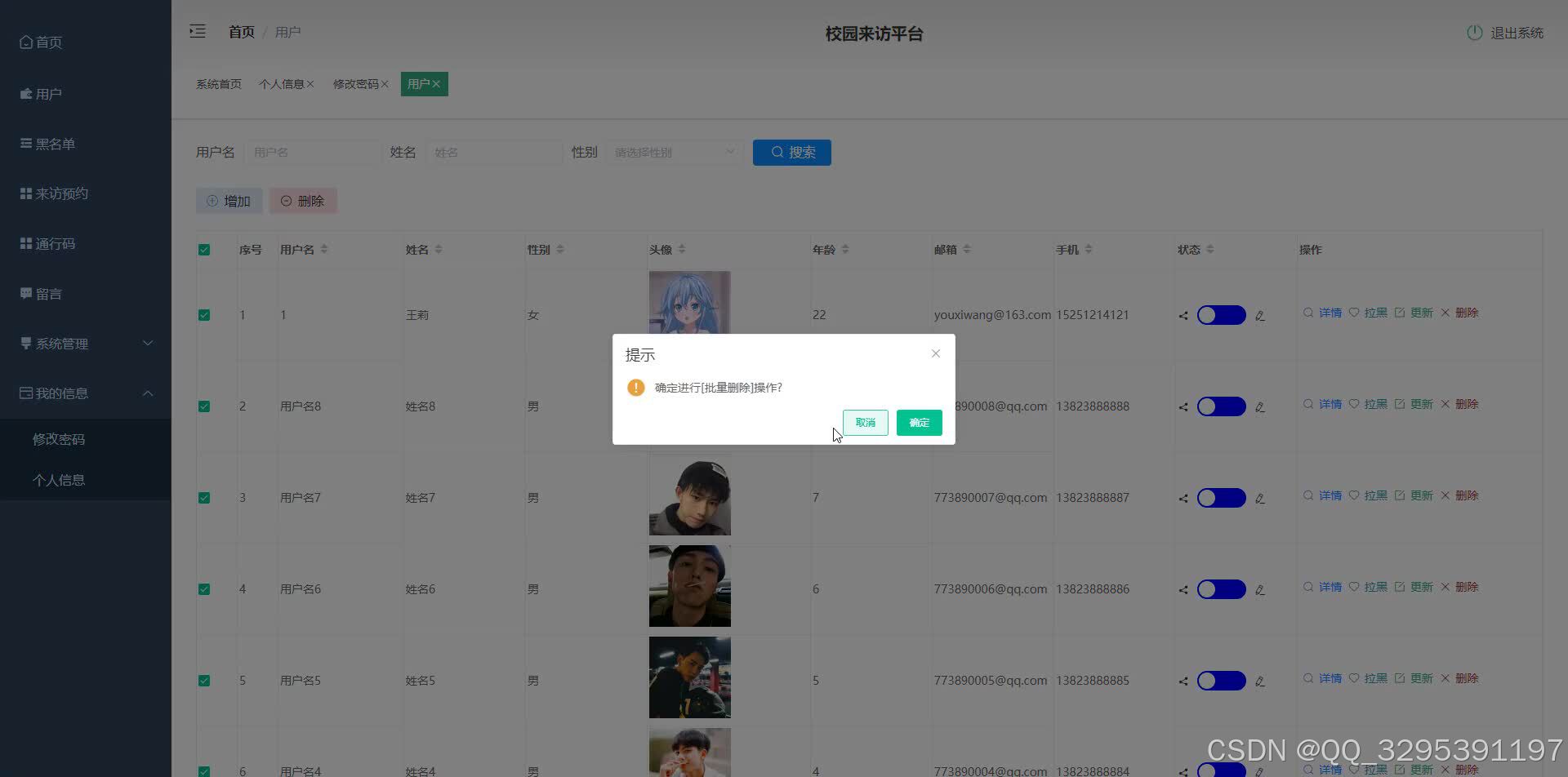Click 首页 in the breadcrumb
This screenshot has height=777, width=1568.
tap(241, 32)
